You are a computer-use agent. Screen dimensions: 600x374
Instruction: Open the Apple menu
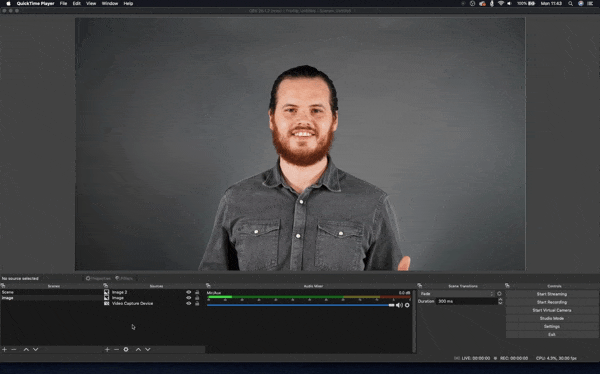pyautogui.click(x=8, y=3)
